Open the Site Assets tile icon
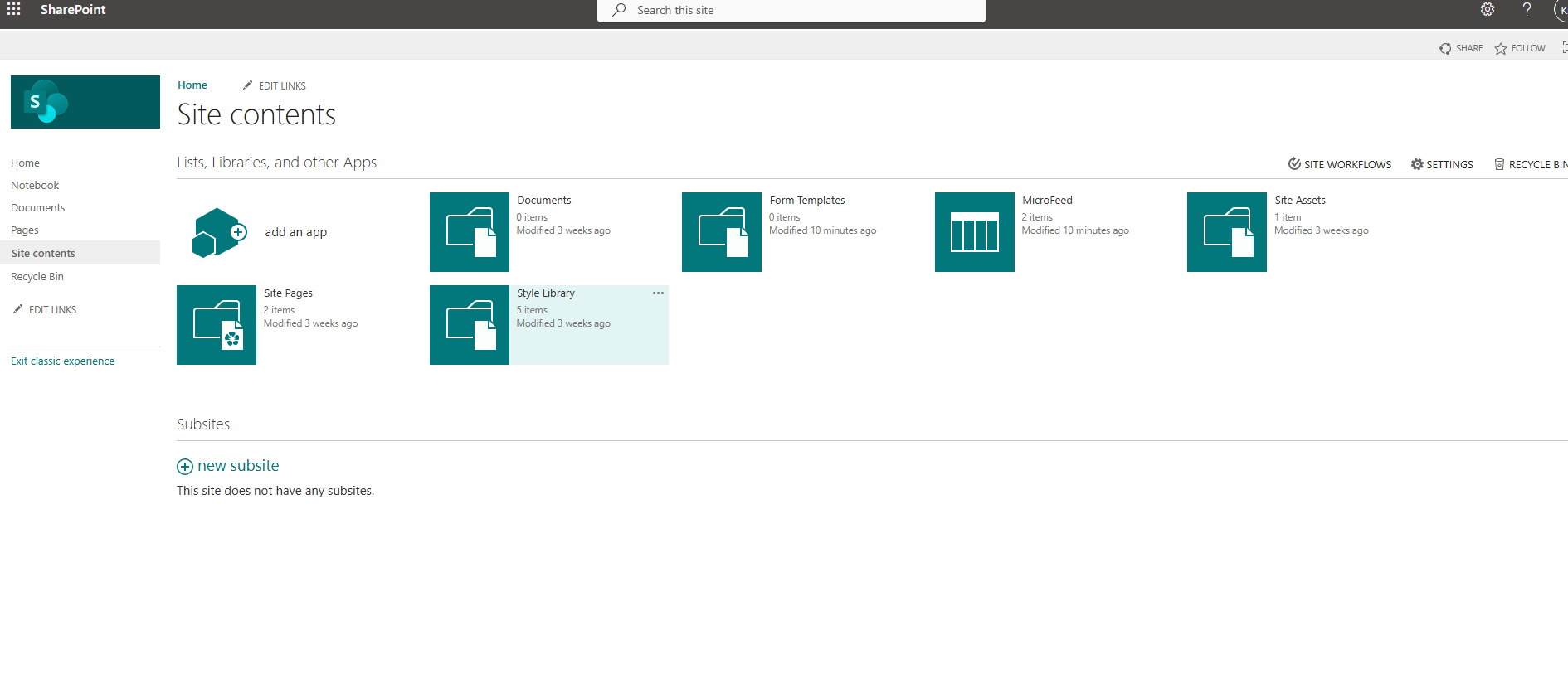Image resolution: width=1568 pixels, height=684 pixels. [x=1227, y=232]
